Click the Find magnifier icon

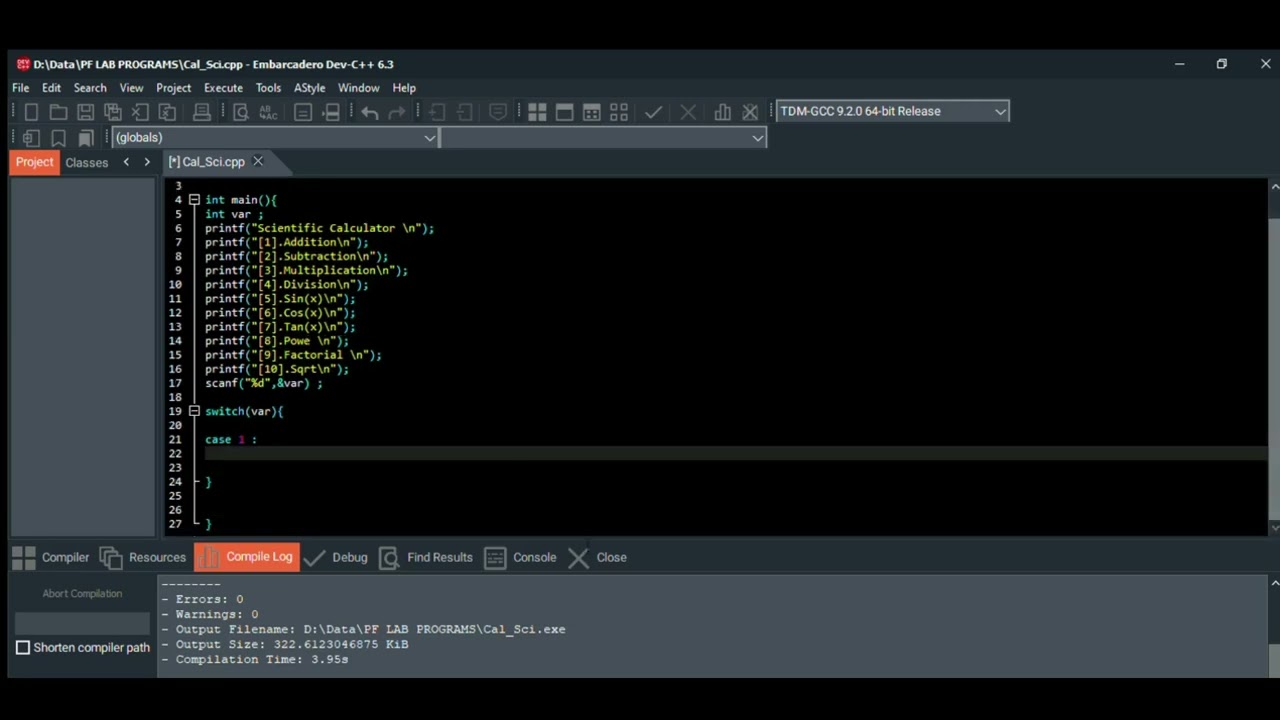click(x=240, y=112)
